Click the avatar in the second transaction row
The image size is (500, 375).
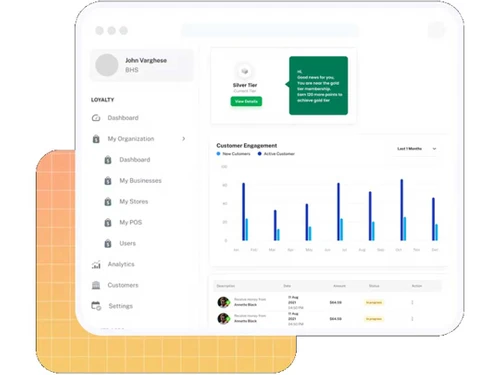point(223,319)
